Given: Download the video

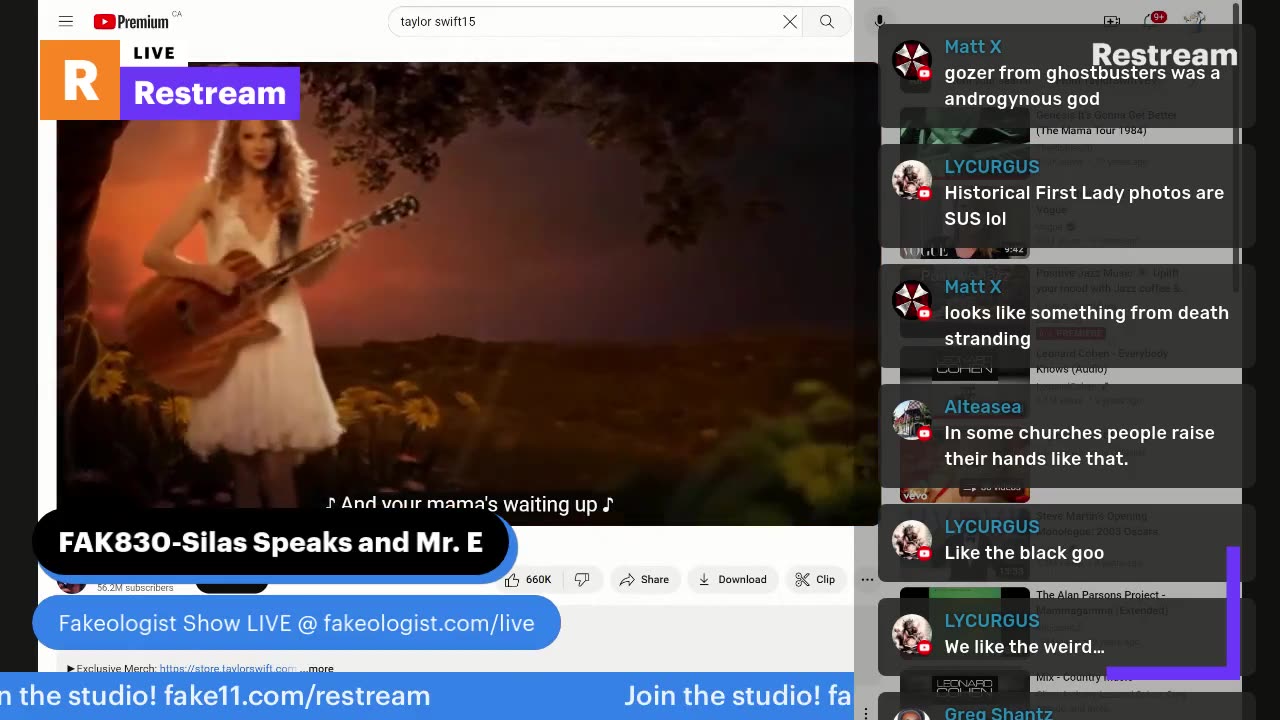Looking at the screenshot, I should (733, 579).
